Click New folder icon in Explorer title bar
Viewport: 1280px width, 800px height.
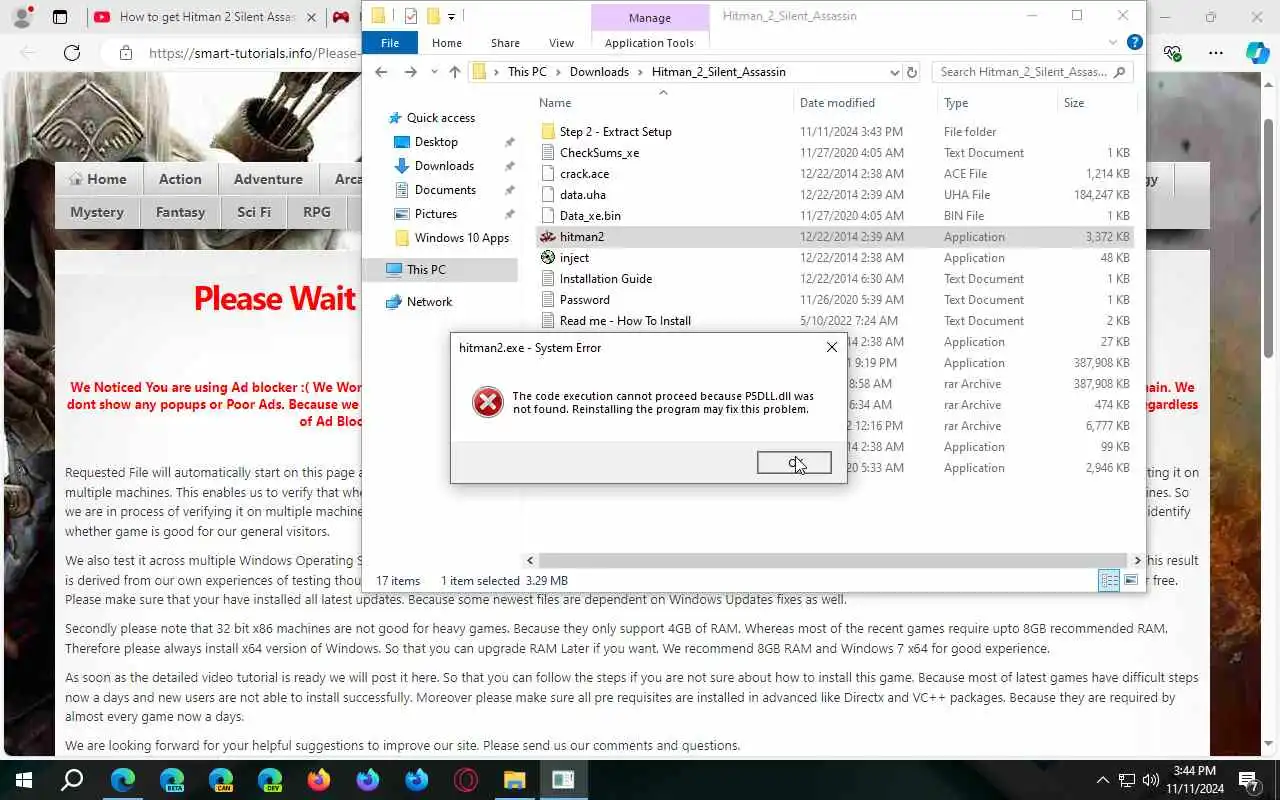[x=433, y=16]
